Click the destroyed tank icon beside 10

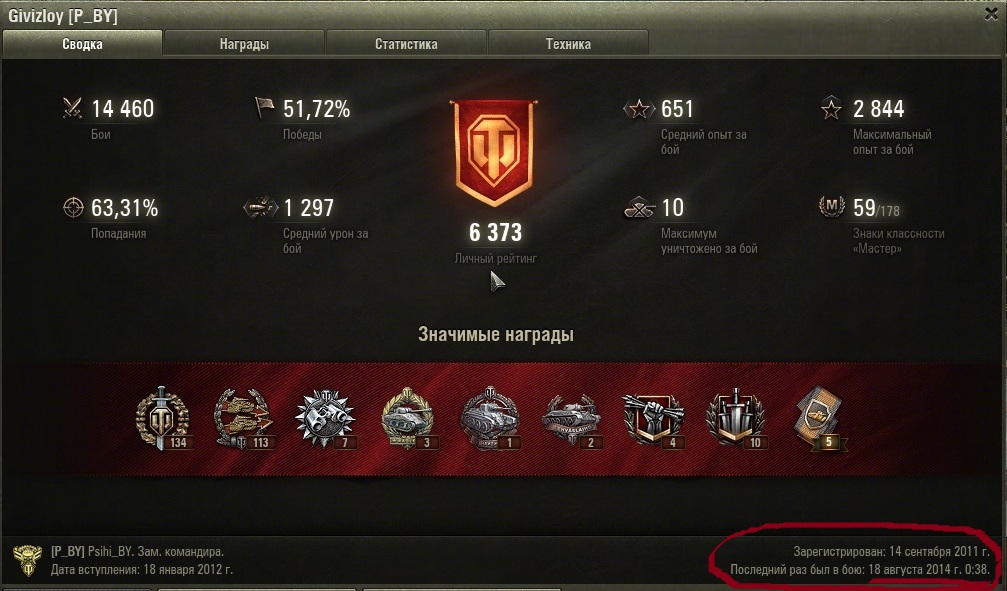point(639,207)
